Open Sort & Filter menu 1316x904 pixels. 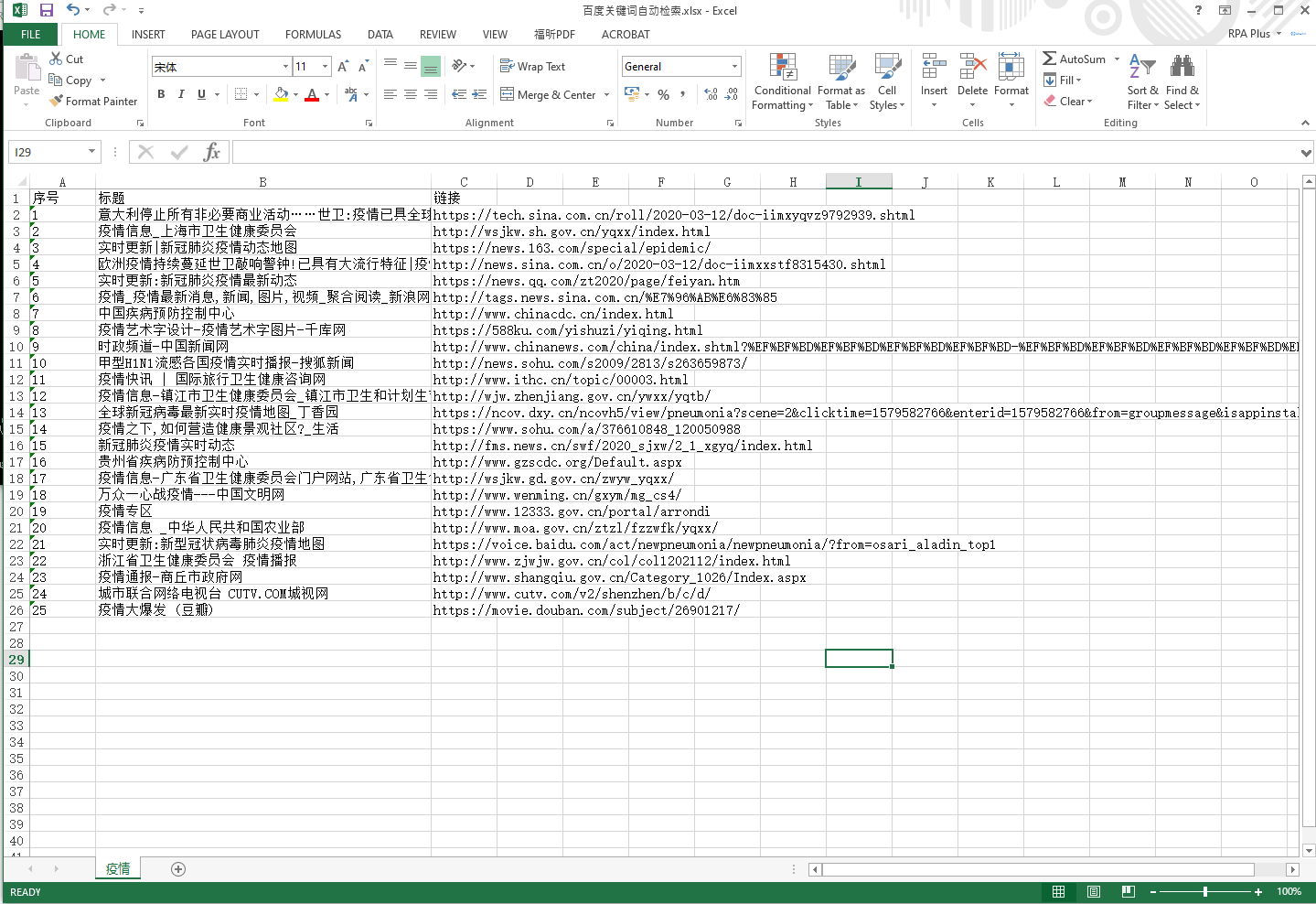(x=1142, y=82)
